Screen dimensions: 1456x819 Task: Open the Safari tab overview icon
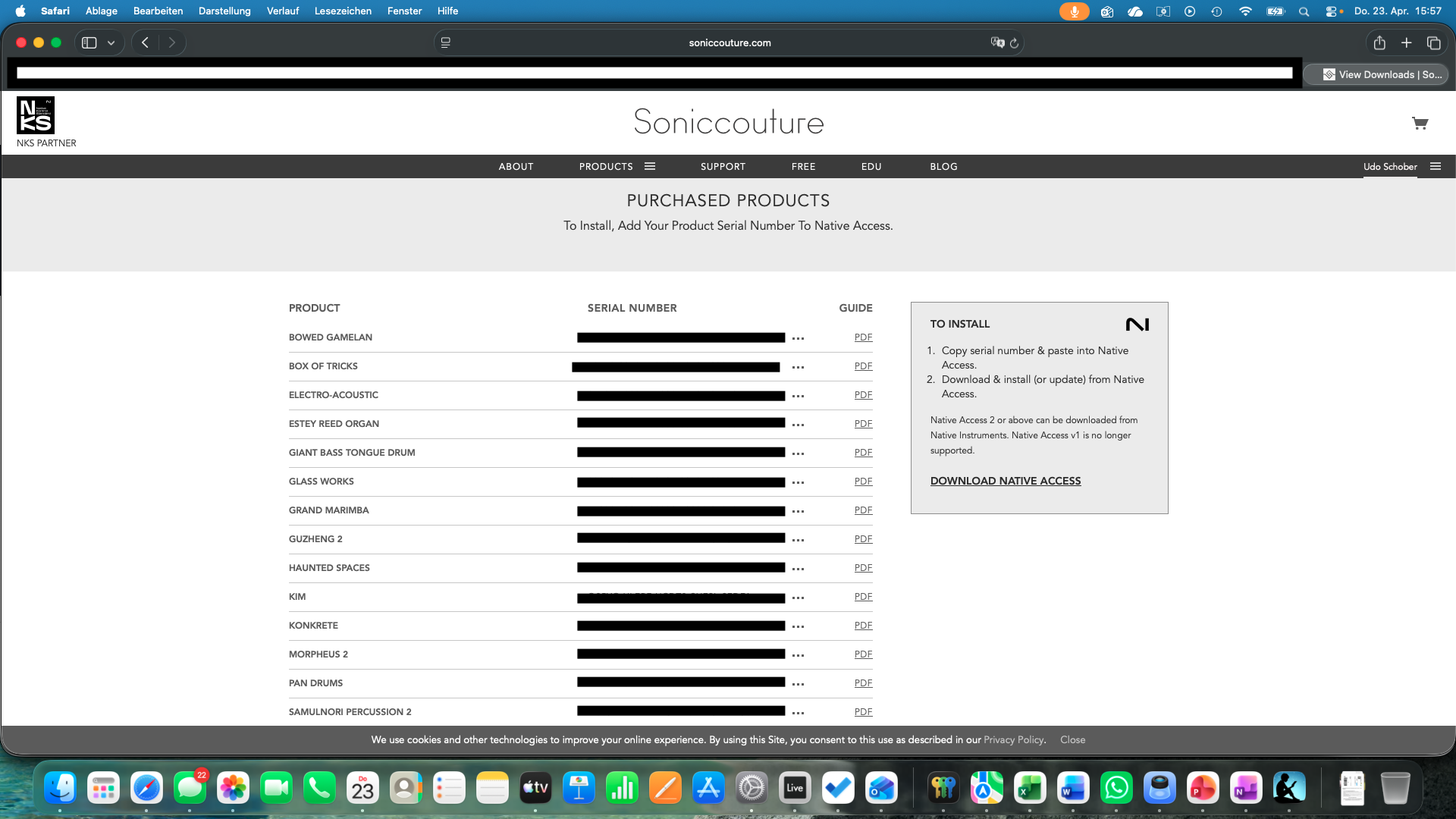tap(1433, 43)
